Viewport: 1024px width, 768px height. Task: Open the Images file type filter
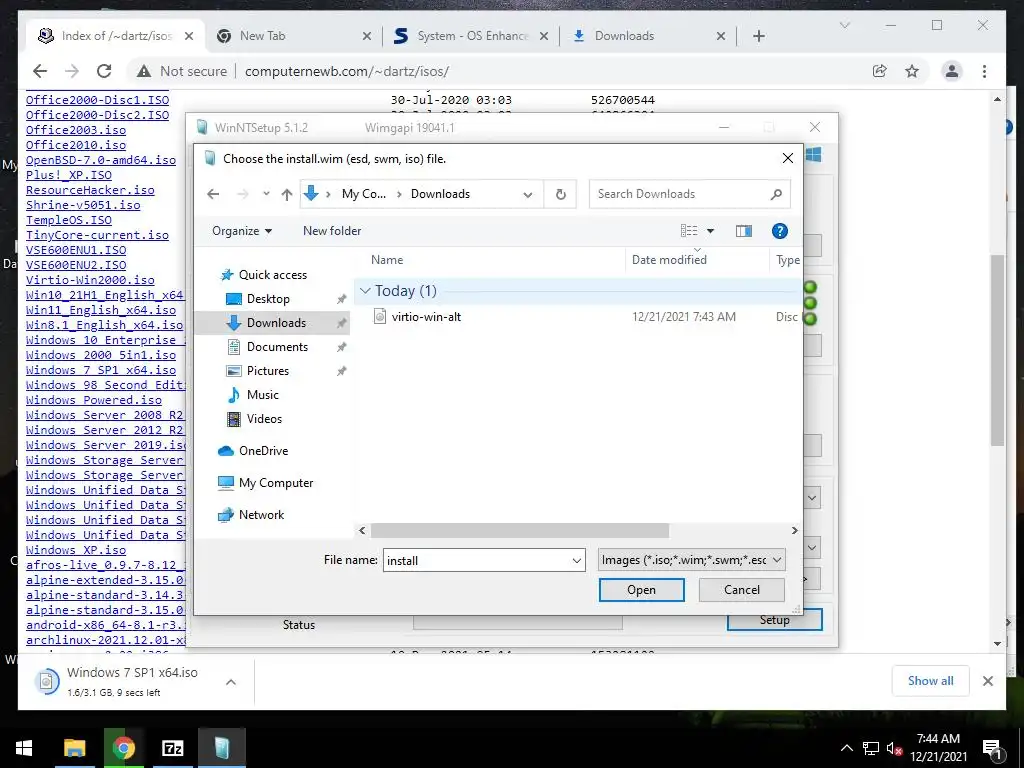pyautogui.click(x=692, y=560)
